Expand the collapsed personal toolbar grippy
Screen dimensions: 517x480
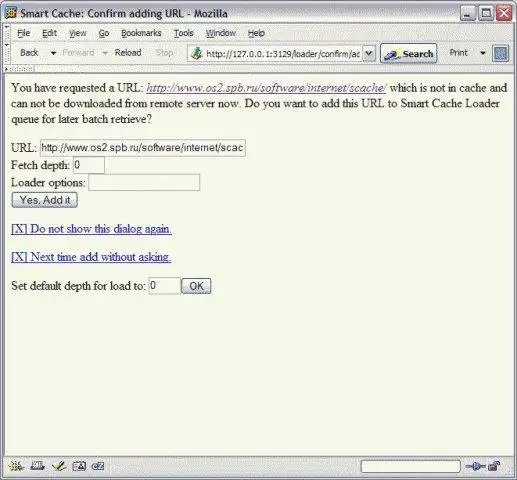(x=20, y=69)
